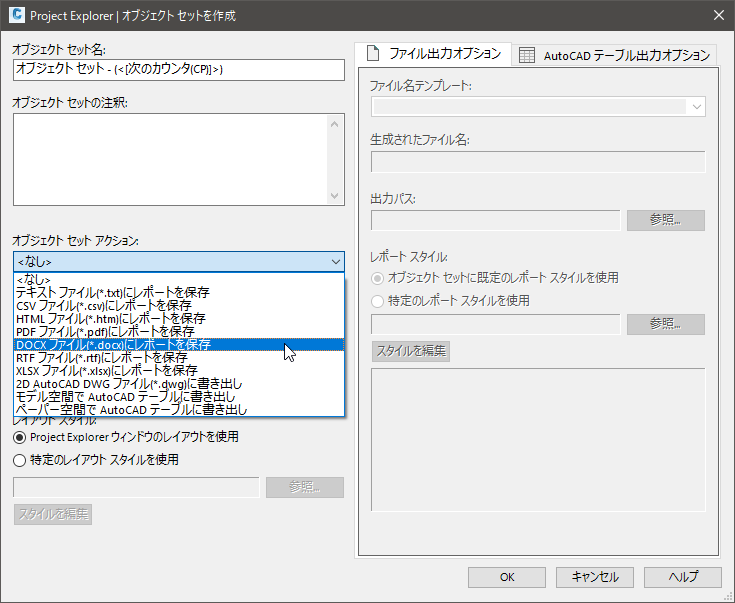Choose XLSX ファイル(*.xlsx)にレポートを保存
The height and width of the screenshot is (603, 735).
[179, 370]
